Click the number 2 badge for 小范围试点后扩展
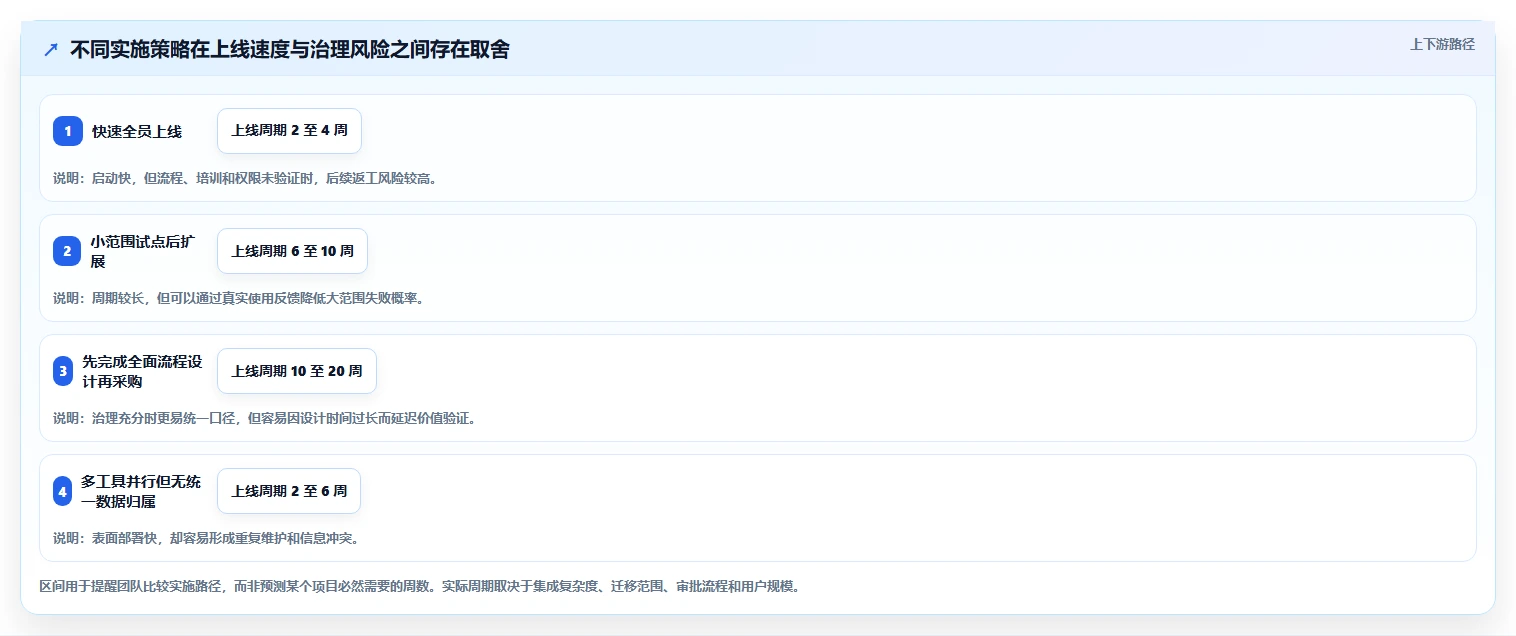Viewport: 1516px width, 636px height. 67,251
